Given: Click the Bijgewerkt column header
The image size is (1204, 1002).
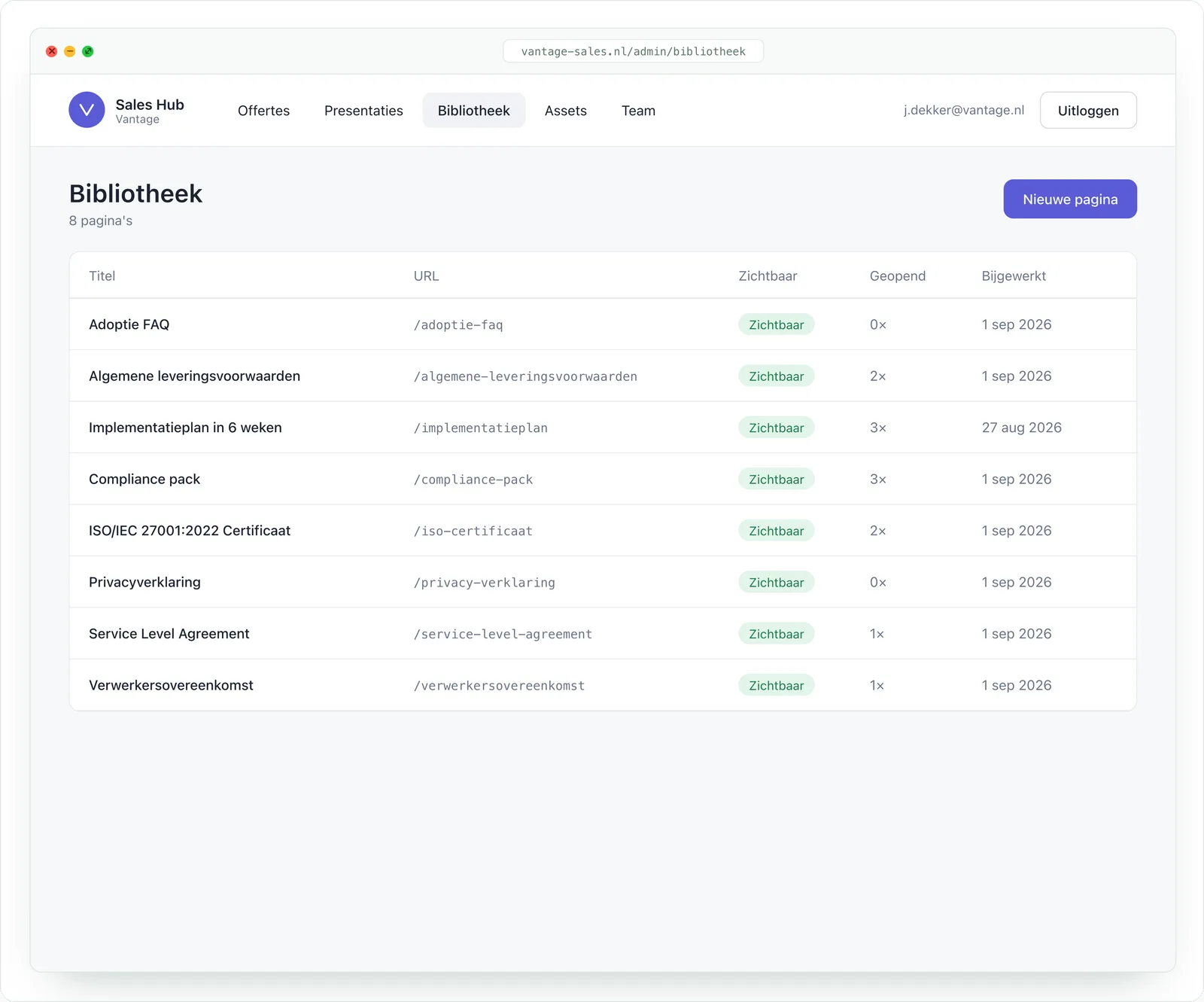Looking at the screenshot, I should point(1014,276).
